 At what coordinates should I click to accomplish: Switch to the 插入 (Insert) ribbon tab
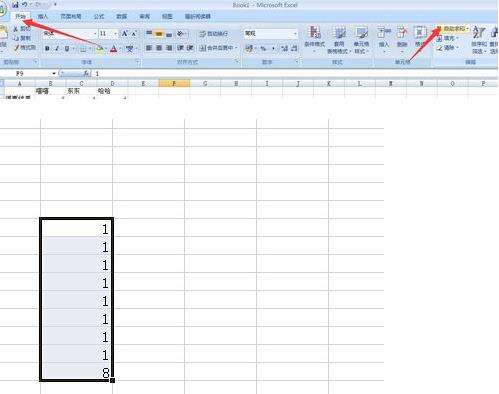(x=43, y=16)
